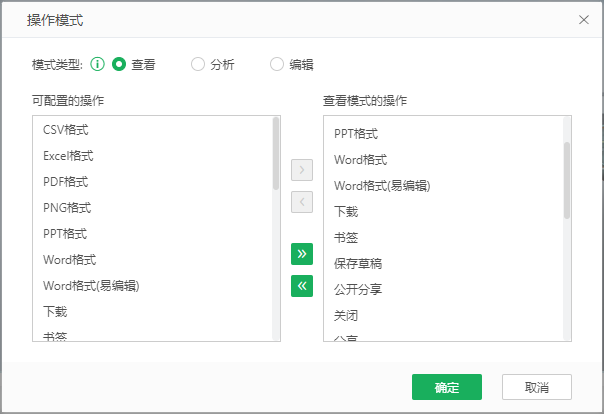The image size is (604, 414).
Task: Click the single left arrow move button
Action: tap(302, 202)
